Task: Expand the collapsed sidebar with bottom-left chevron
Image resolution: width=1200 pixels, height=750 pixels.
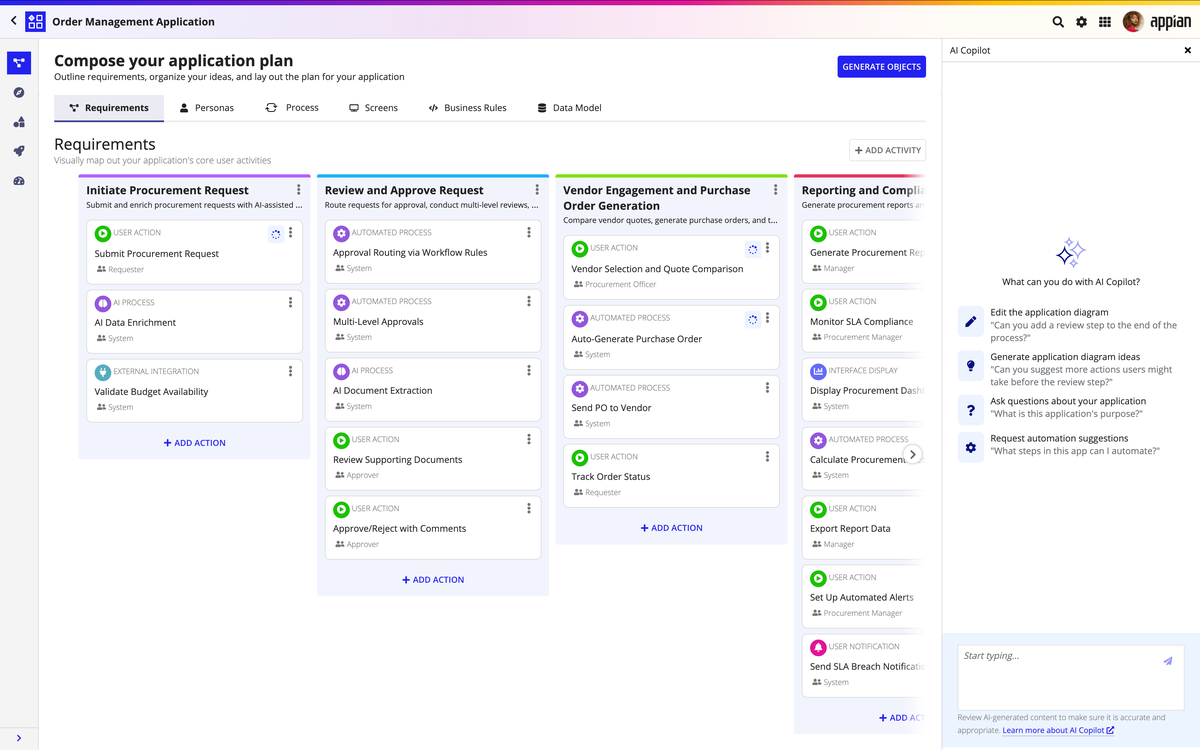Action: pyautogui.click(x=18, y=736)
